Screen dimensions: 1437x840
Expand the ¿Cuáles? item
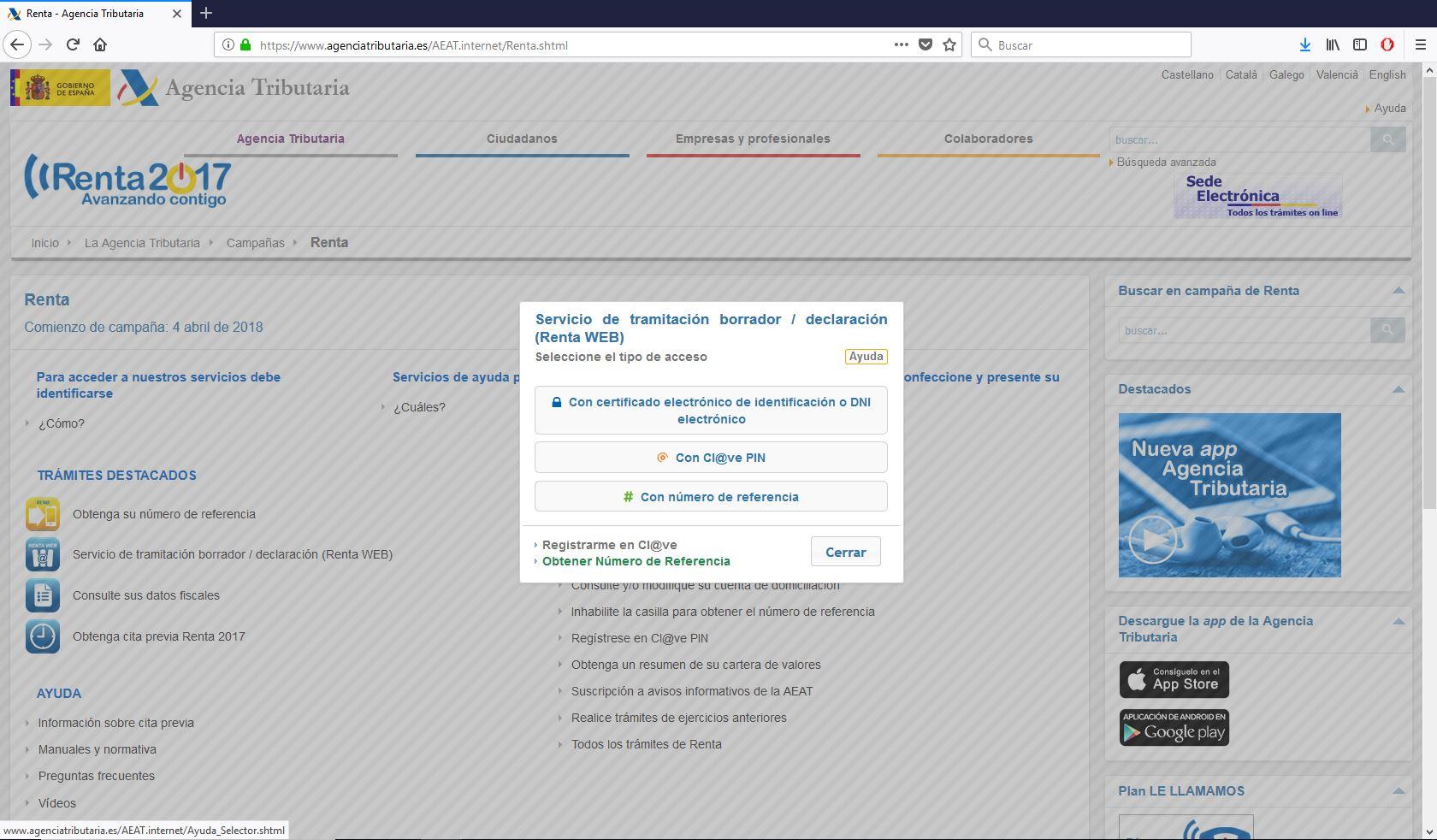pyautogui.click(x=419, y=407)
